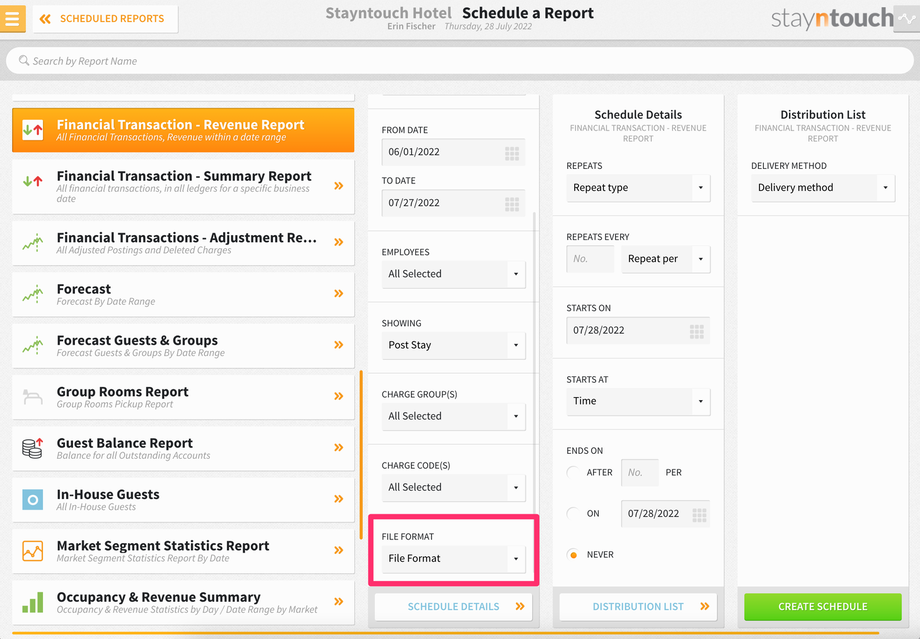Open the File Format dropdown
Screen dimensions: 920x639
pos(453,559)
